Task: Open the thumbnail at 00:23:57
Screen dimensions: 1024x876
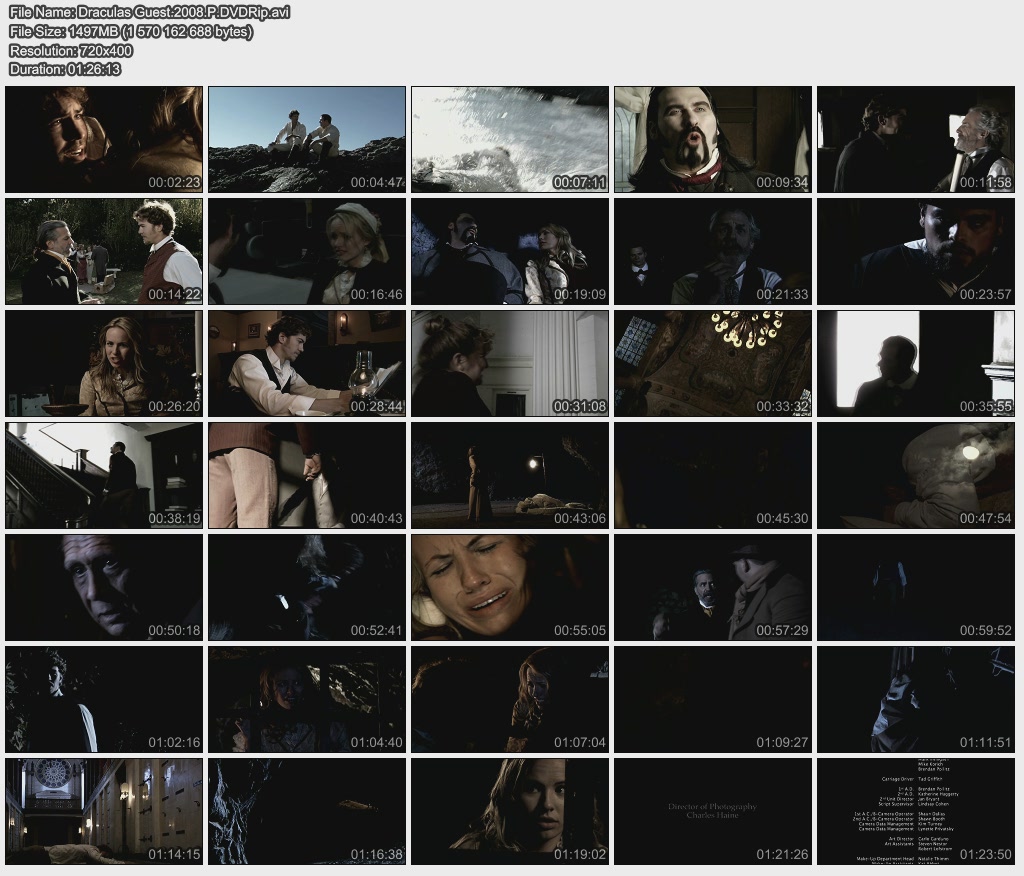Action: tap(916, 251)
